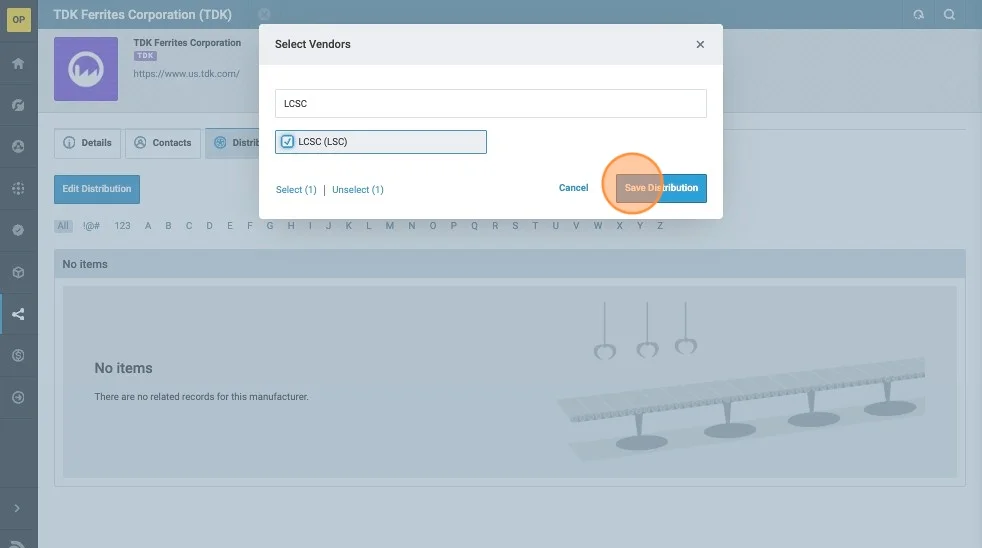Viewport: 982px width, 548px height.
Task: Close the Select Vendors dialog
Action: tap(700, 44)
